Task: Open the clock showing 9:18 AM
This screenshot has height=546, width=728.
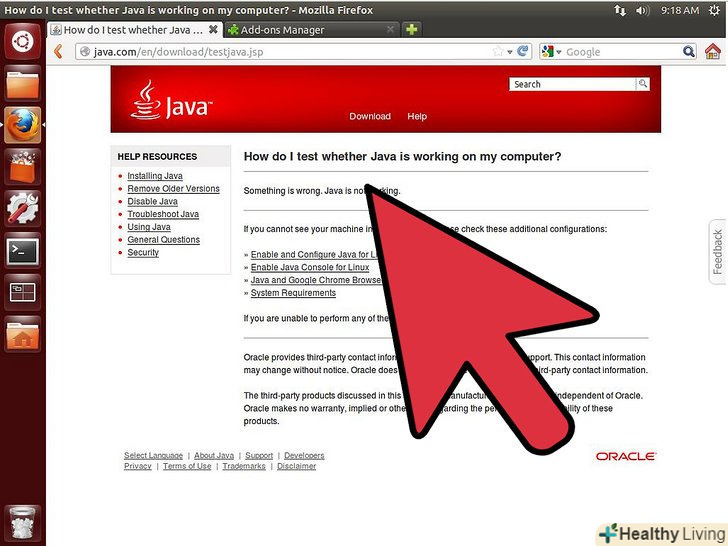Action: click(680, 10)
